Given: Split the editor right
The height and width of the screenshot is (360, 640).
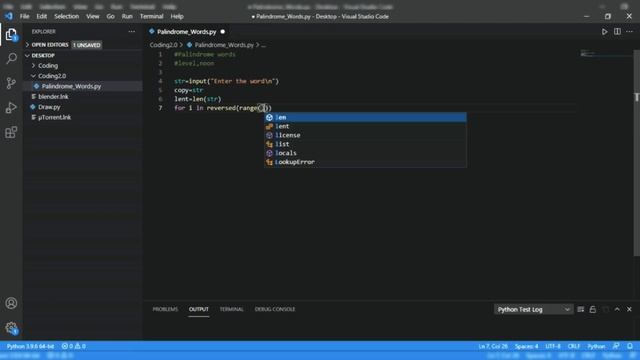Looking at the screenshot, I should pos(617,31).
